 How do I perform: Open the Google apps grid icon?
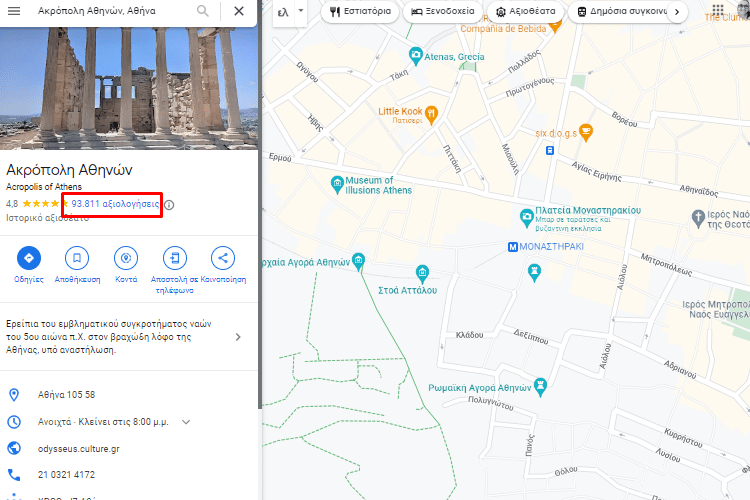[x=717, y=10]
